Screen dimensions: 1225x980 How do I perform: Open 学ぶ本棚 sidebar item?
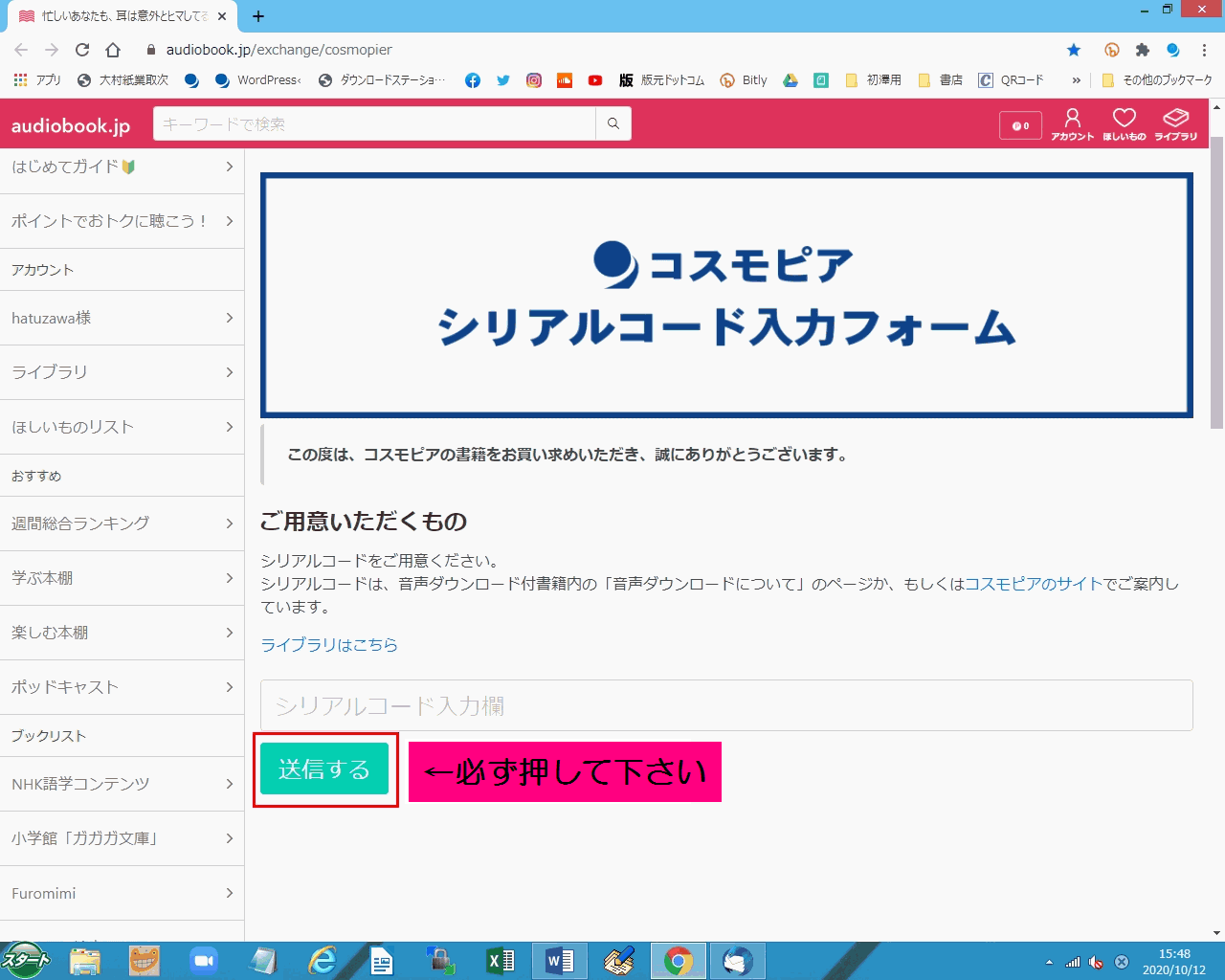pos(122,578)
